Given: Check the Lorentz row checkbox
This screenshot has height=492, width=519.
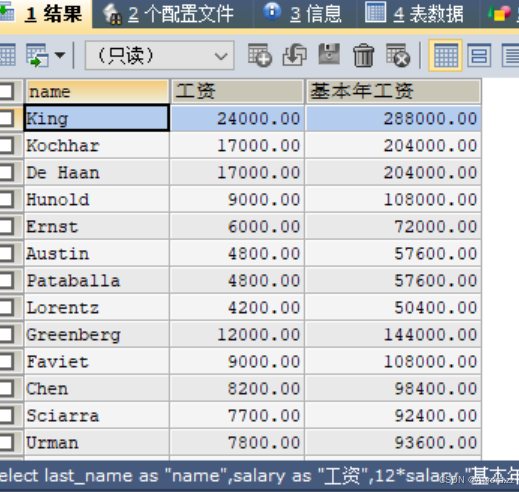Looking at the screenshot, I should (7, 307).
